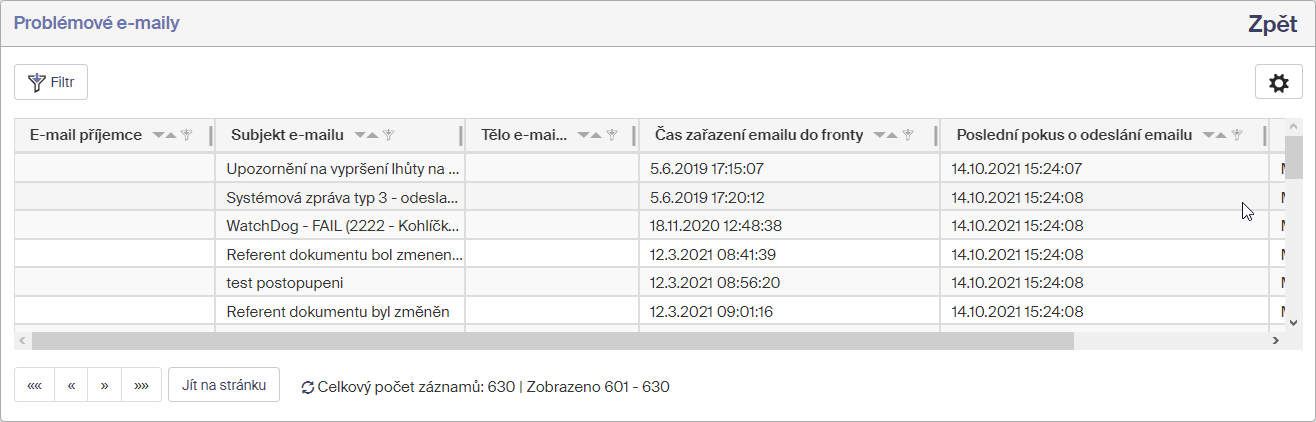
Task: Sort Subjekt e-mailu column ascending
Action: (374, 135)
